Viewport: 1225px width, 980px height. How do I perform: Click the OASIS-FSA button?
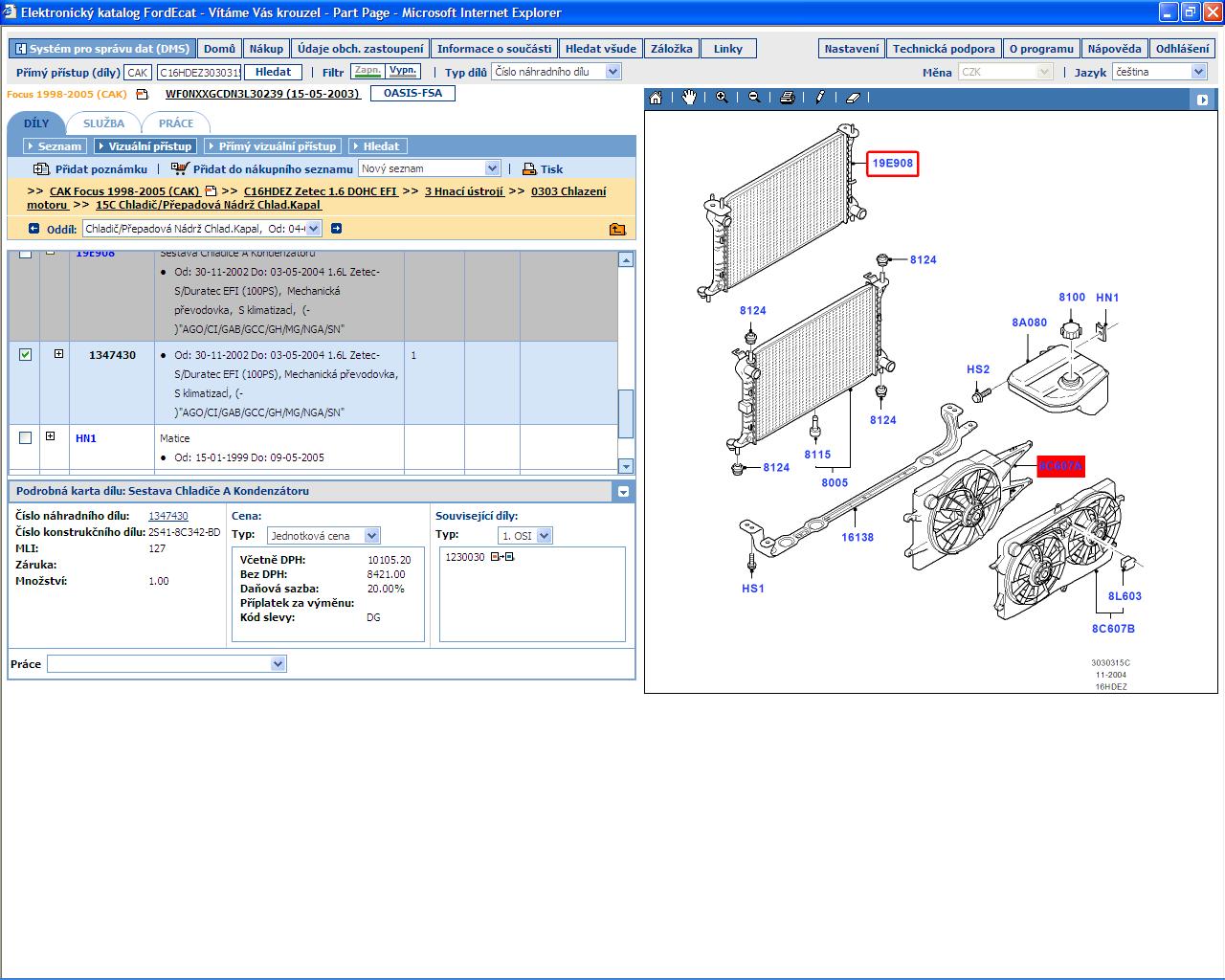point(413,94)
